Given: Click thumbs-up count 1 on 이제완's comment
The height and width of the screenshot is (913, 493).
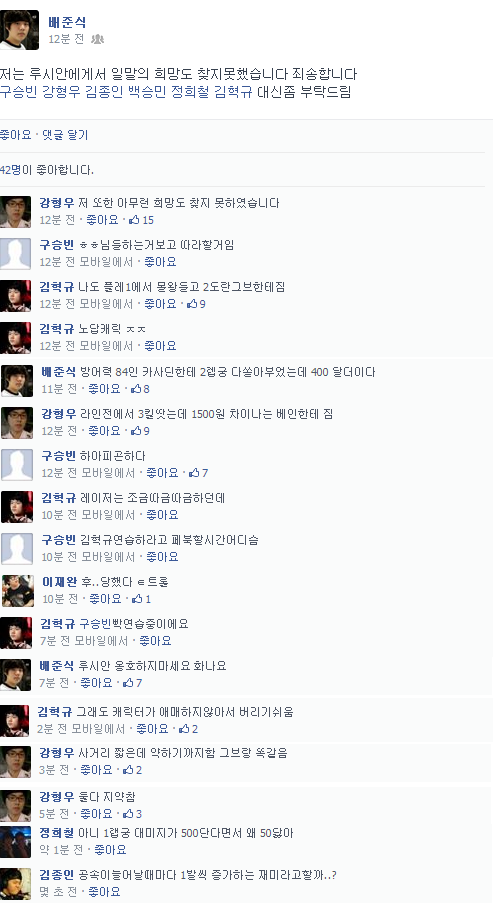Looking at the screenshot, I should (x=141, y=599).
